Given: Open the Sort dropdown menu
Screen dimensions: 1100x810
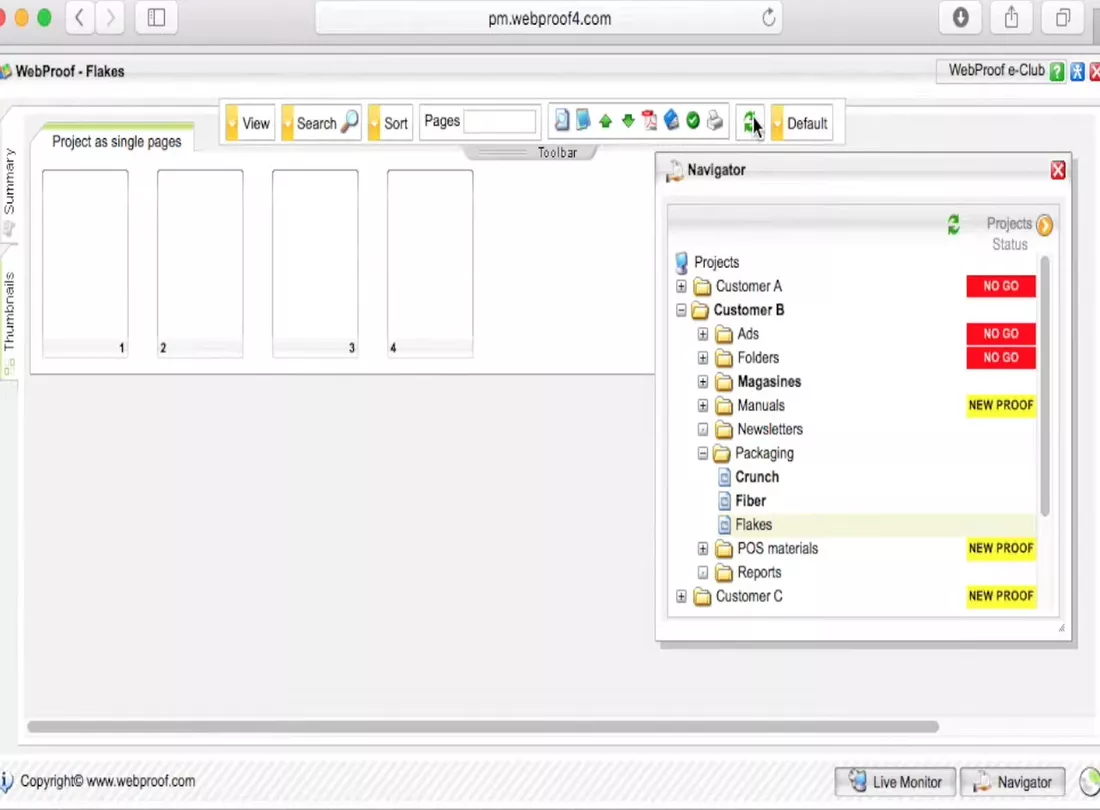Looking at the screenshot, I should pyautogui.click(x=389, y=123).
